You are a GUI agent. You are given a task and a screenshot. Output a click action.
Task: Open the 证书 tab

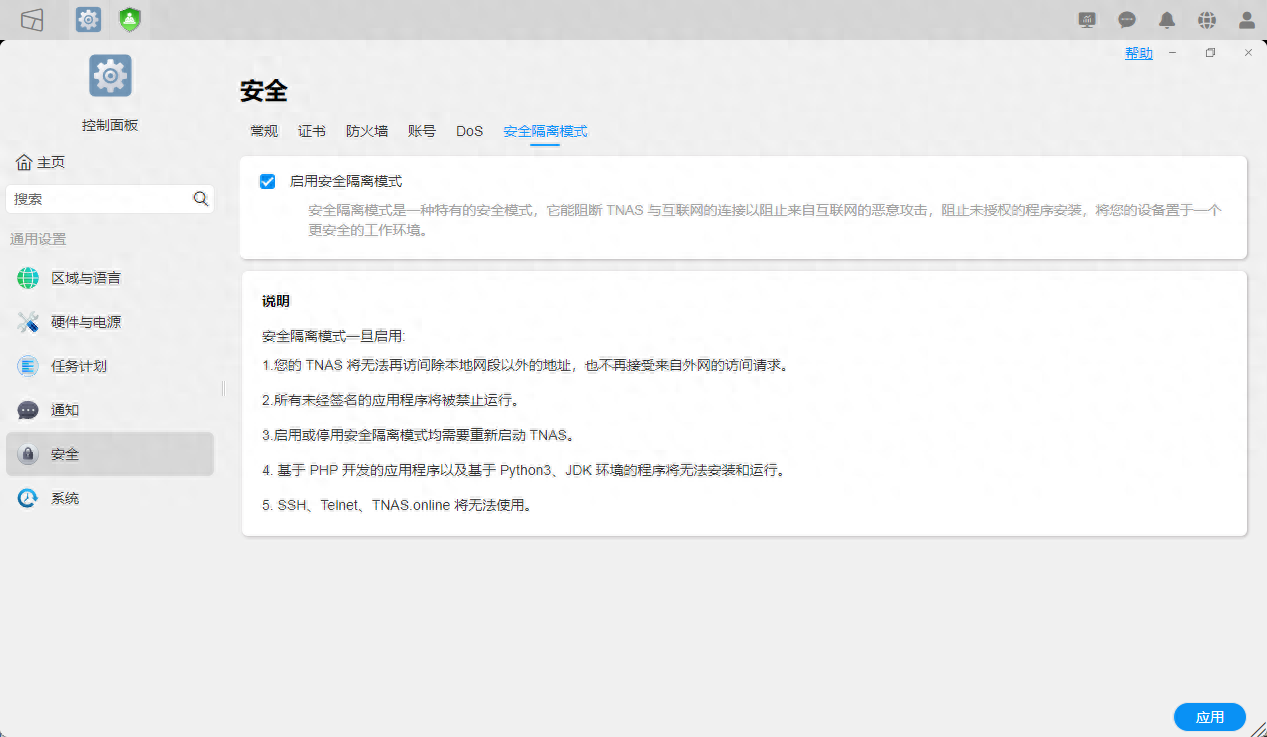311,130
